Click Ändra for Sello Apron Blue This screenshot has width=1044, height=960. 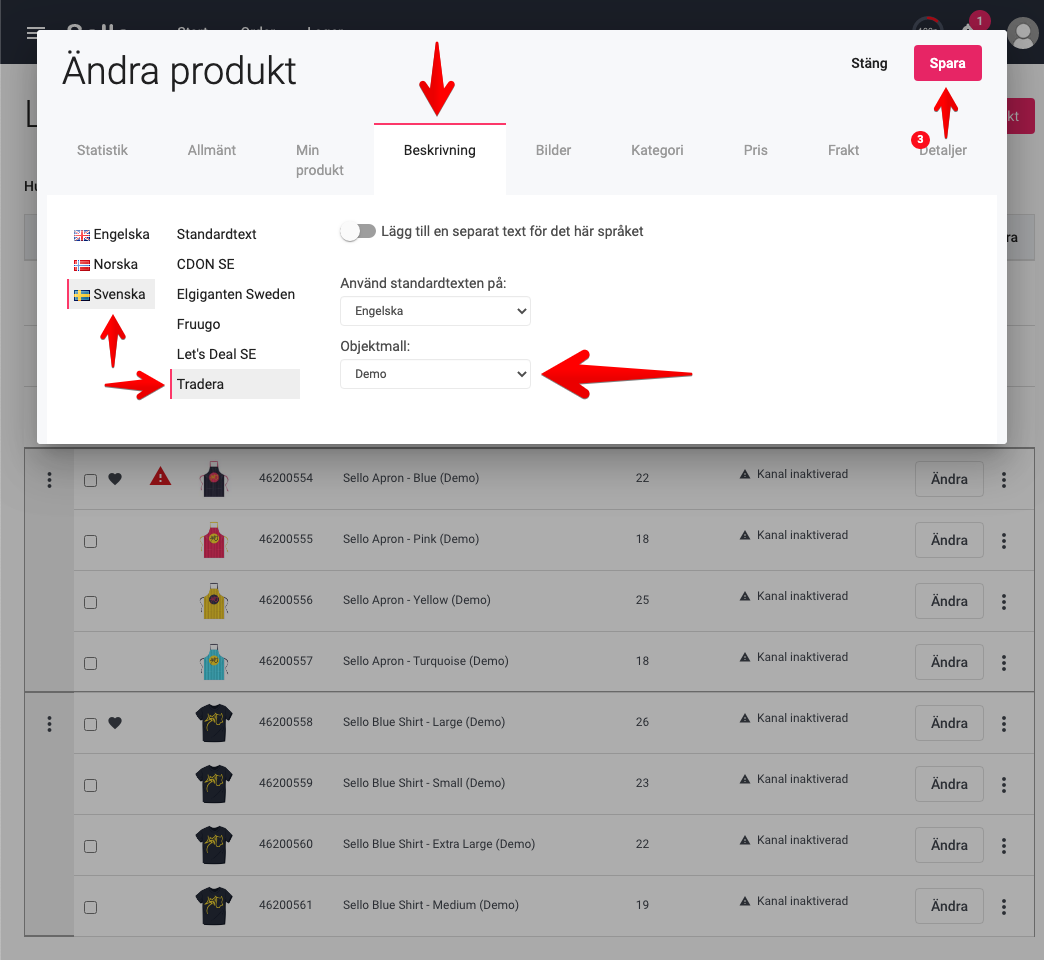949,479
